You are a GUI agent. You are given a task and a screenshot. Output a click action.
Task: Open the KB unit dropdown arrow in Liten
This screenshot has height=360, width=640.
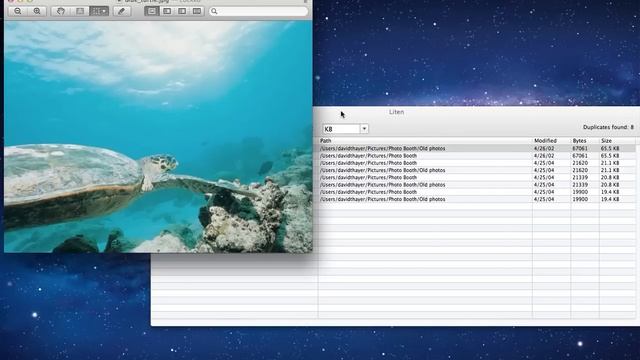coord(364,129)
